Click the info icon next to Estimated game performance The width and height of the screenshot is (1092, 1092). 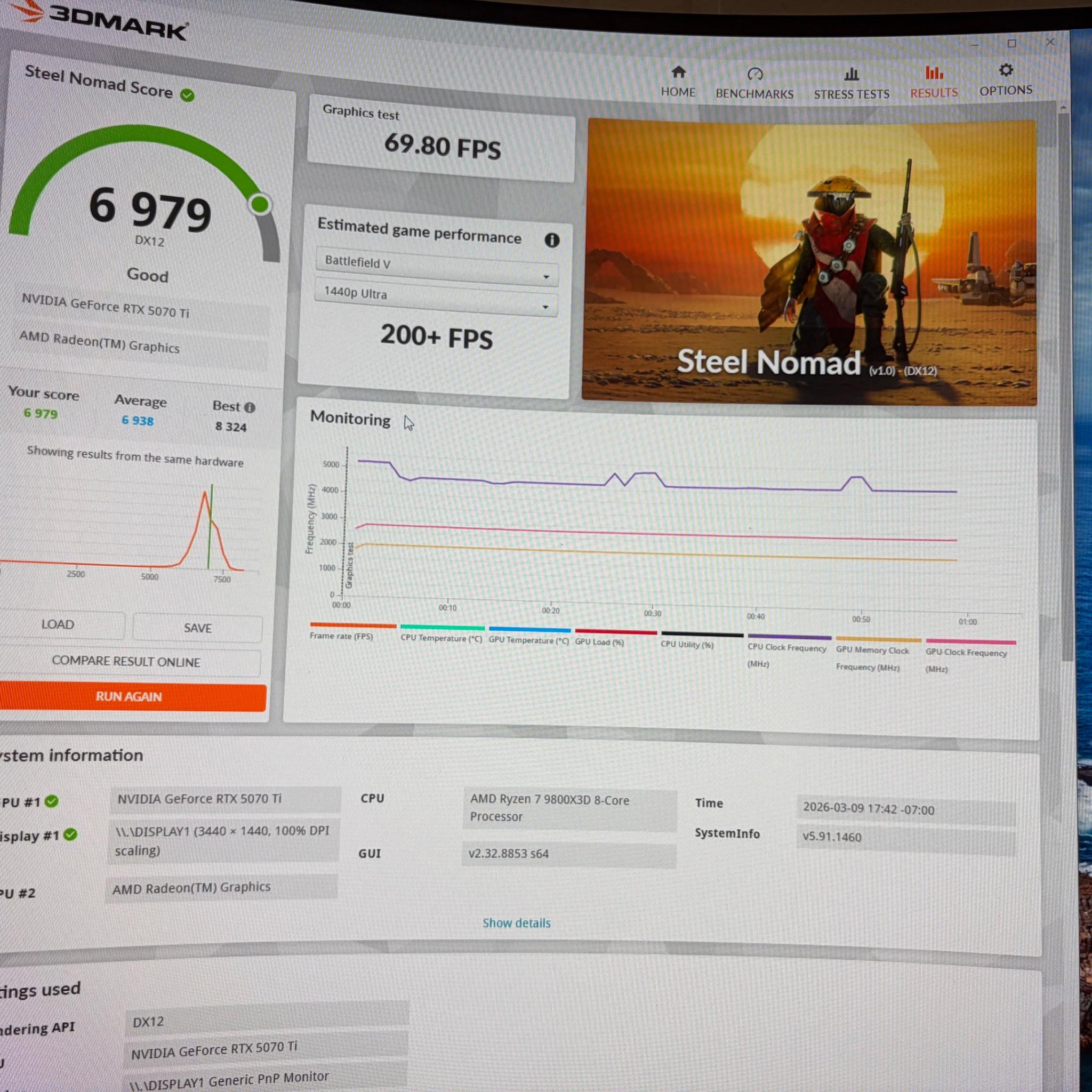(x=552, y=240)
